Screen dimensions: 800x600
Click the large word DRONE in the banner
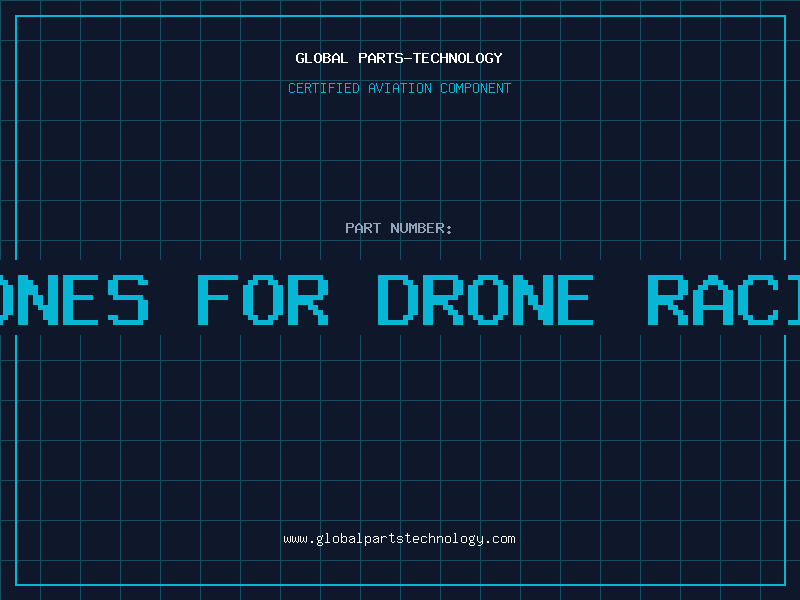point(485,299)
